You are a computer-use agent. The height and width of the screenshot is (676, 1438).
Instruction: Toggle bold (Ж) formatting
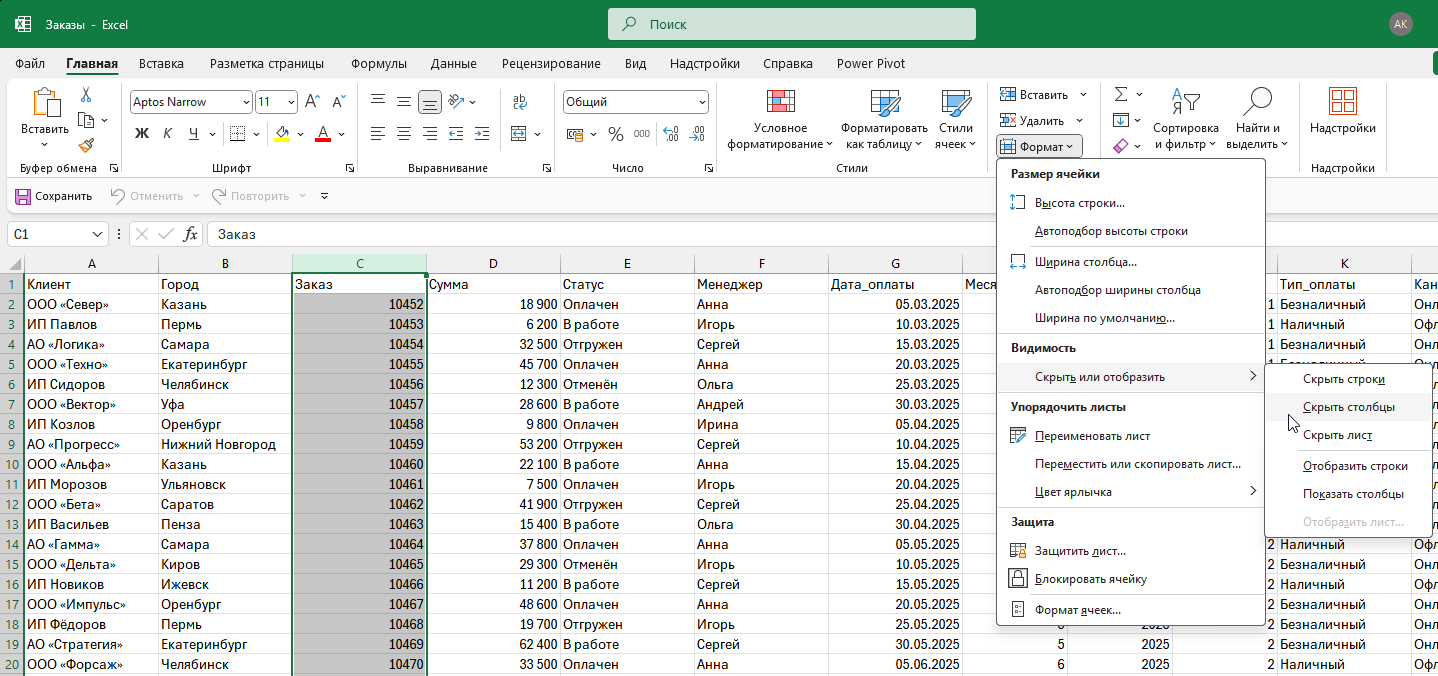[142, 134]
